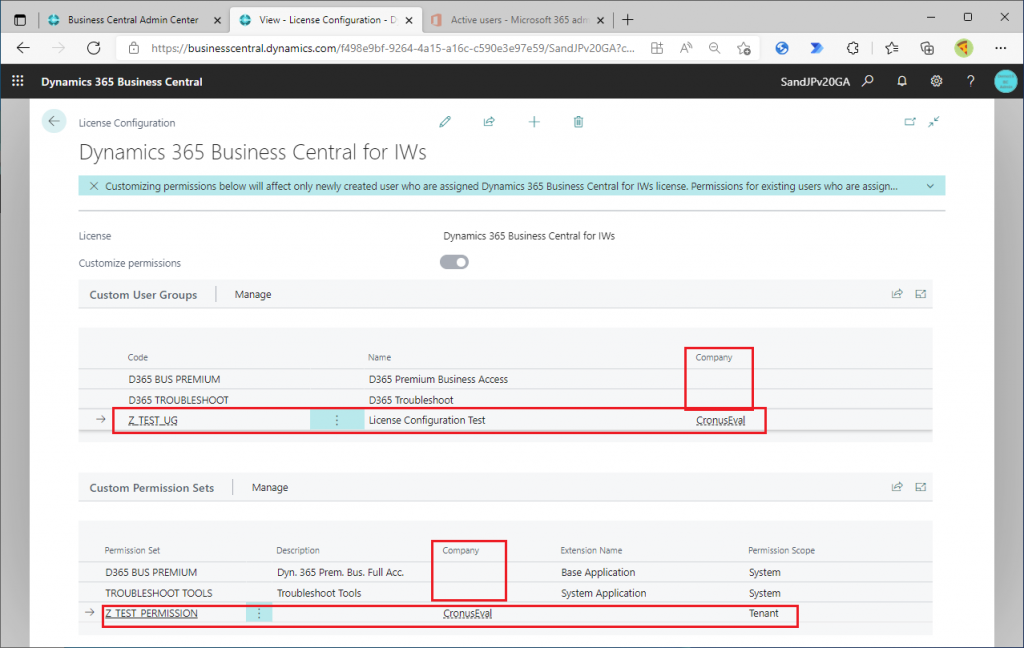The image size is (1024, 648).
Task: Open a new browser tab
Action: pos(628,20)
